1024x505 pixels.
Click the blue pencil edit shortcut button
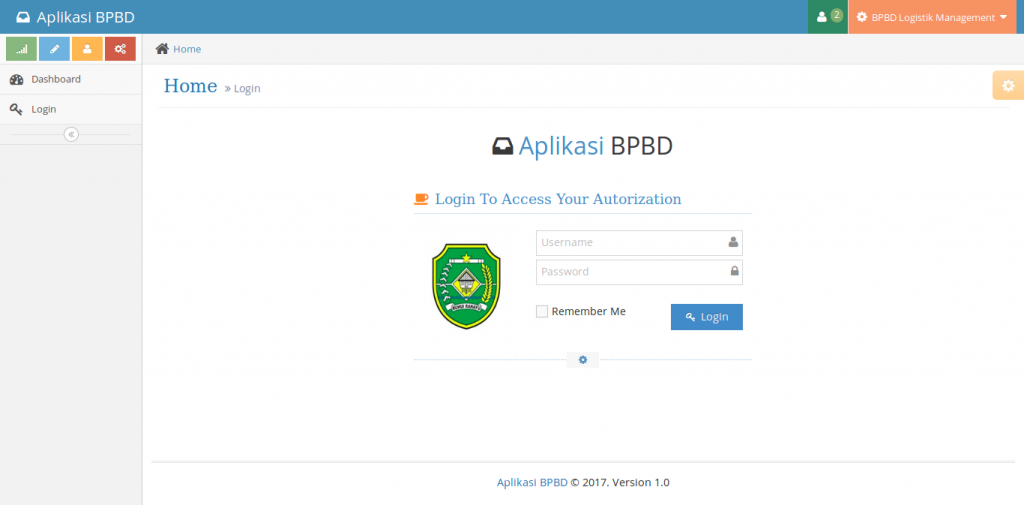[54, 49]
